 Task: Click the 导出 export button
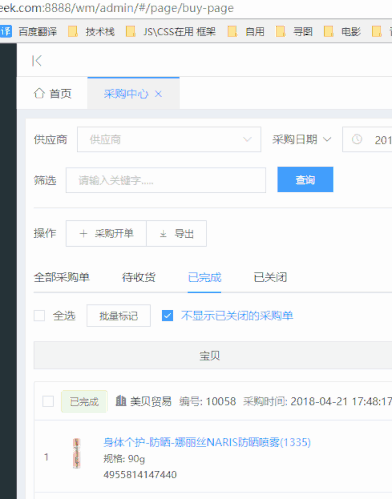(x=176, y=233)
